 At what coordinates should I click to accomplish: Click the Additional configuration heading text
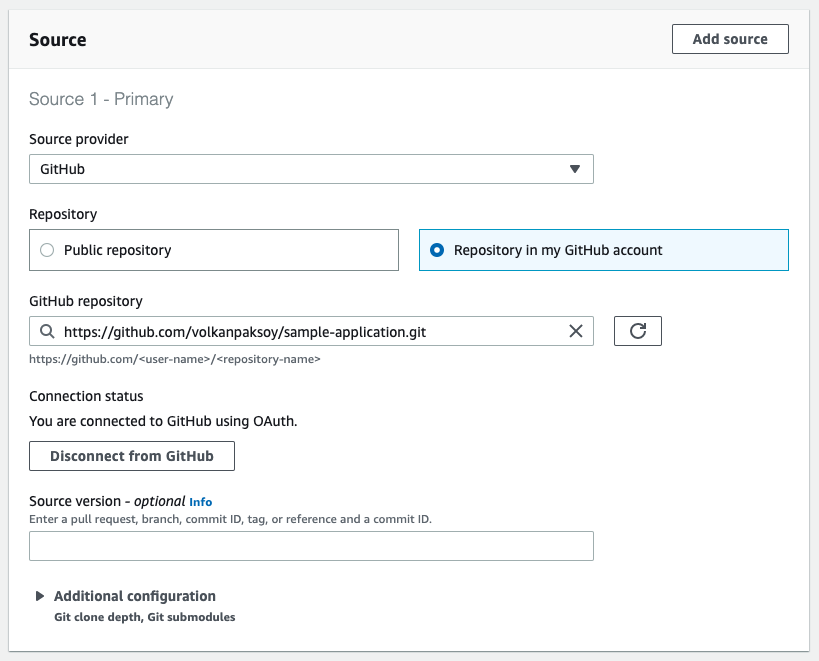[x=135, y=596]
